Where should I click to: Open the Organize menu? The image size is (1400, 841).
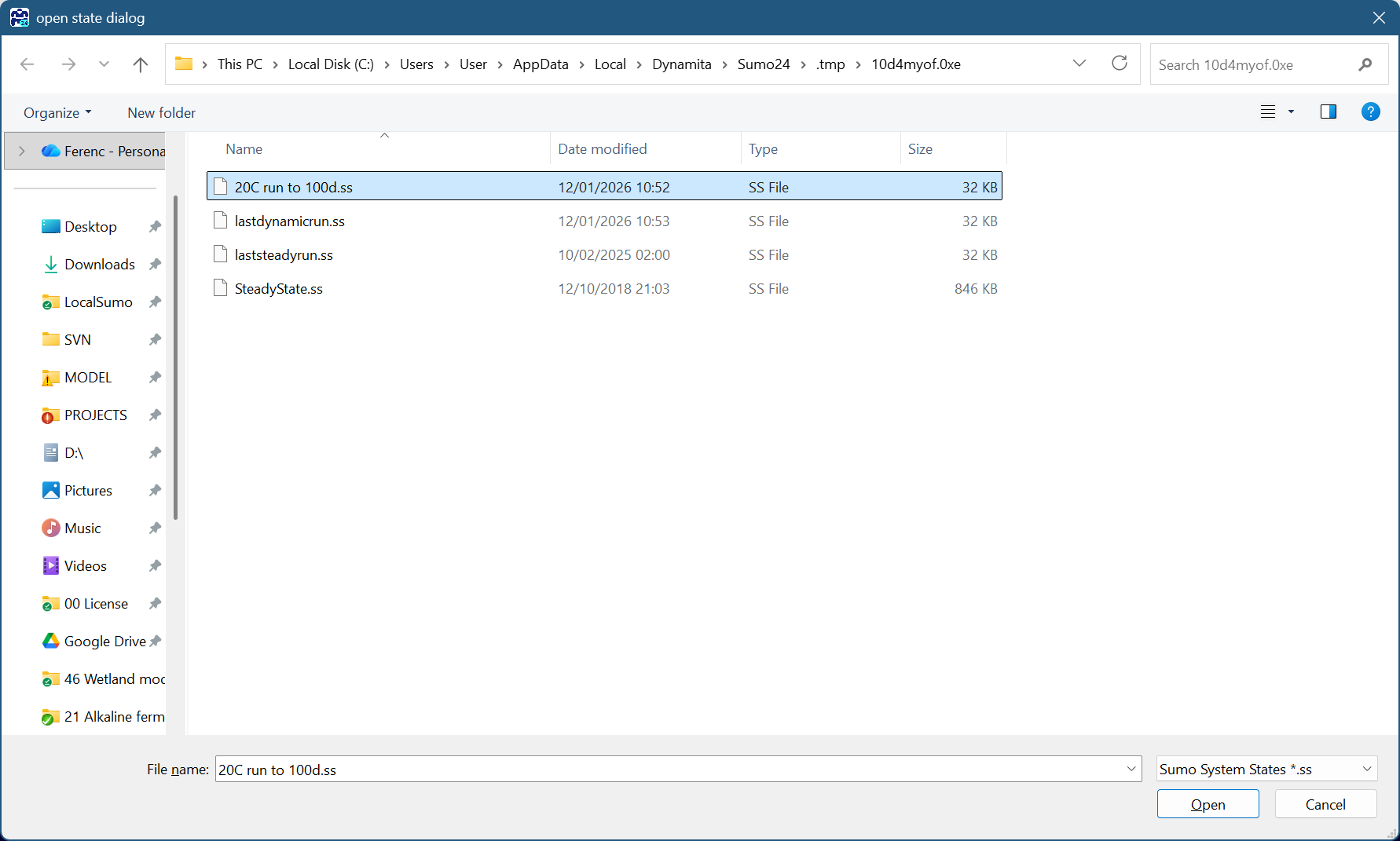coord(57,113)
